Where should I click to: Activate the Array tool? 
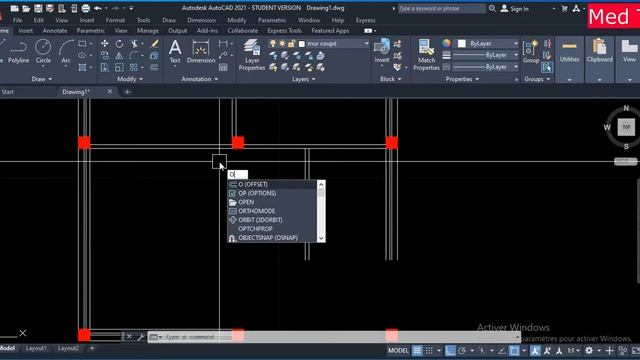[x=134, y=67]
